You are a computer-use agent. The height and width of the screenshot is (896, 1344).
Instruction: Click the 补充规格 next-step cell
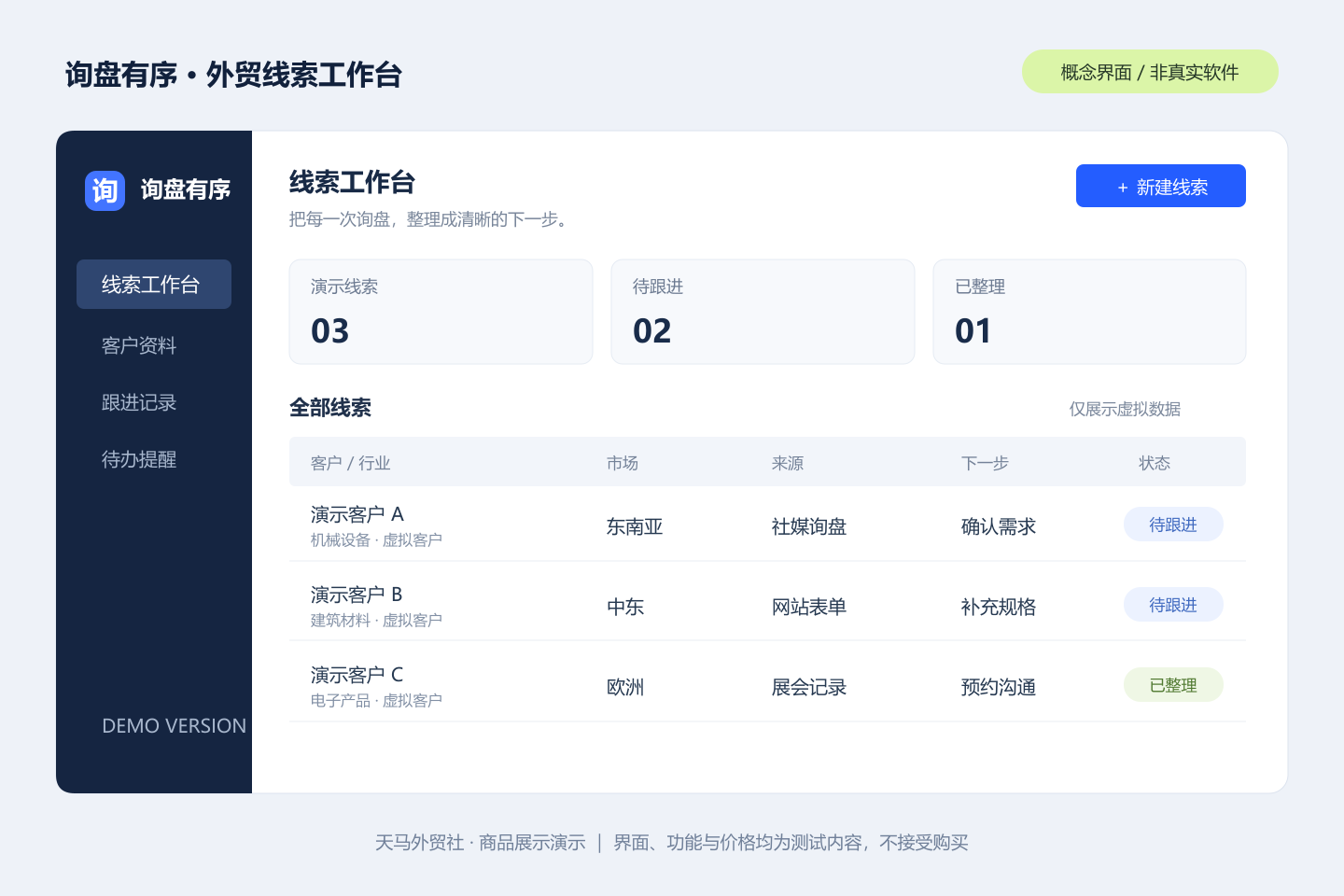tap(999, 607)
